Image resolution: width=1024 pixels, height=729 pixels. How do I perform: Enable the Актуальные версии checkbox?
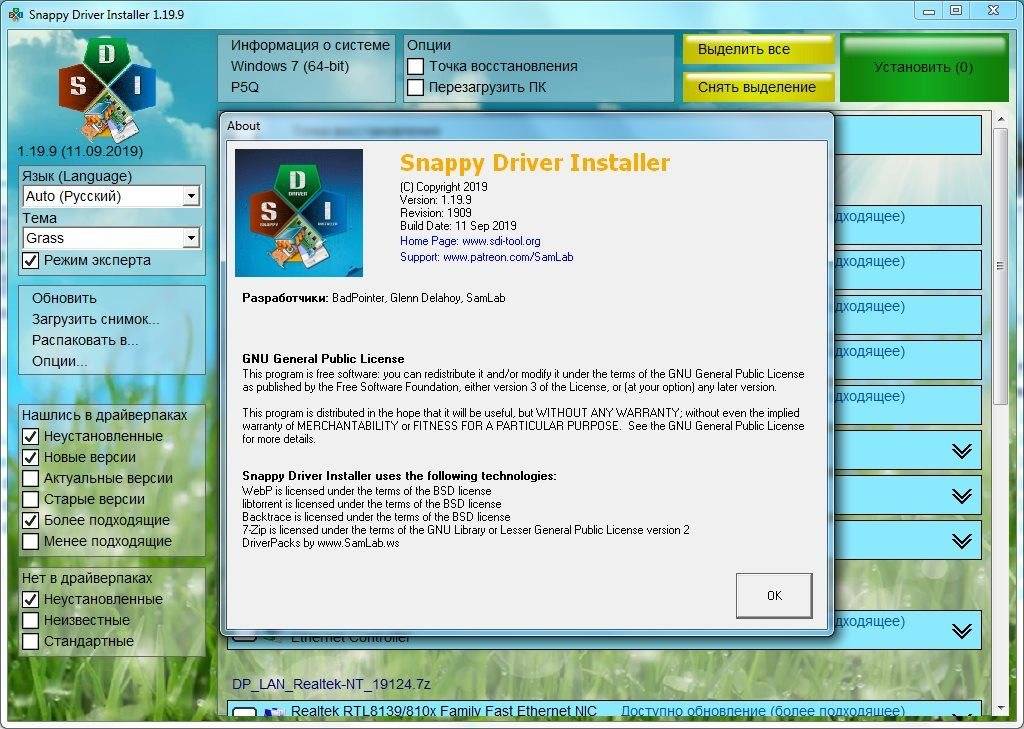(x=31, y=478)
